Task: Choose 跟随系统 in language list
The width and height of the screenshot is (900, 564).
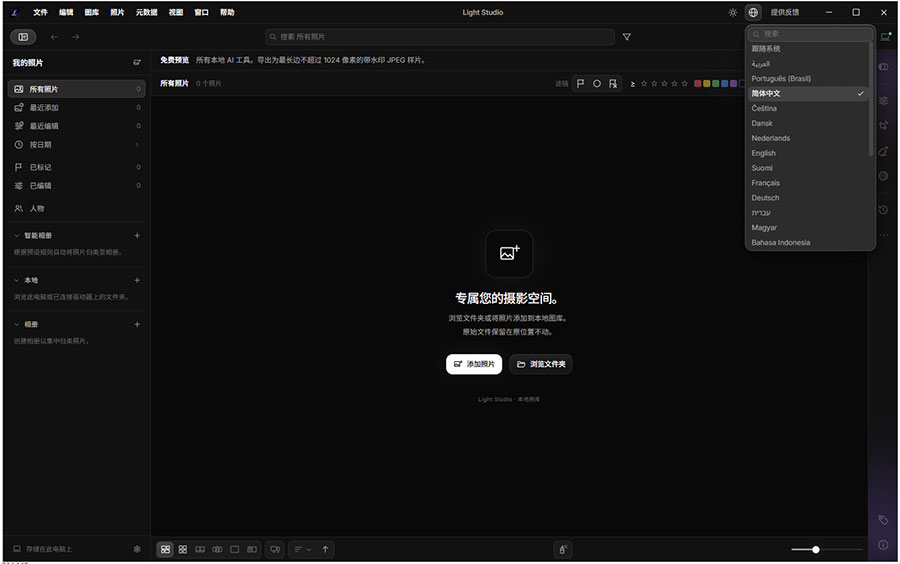Action: point(809,49)
